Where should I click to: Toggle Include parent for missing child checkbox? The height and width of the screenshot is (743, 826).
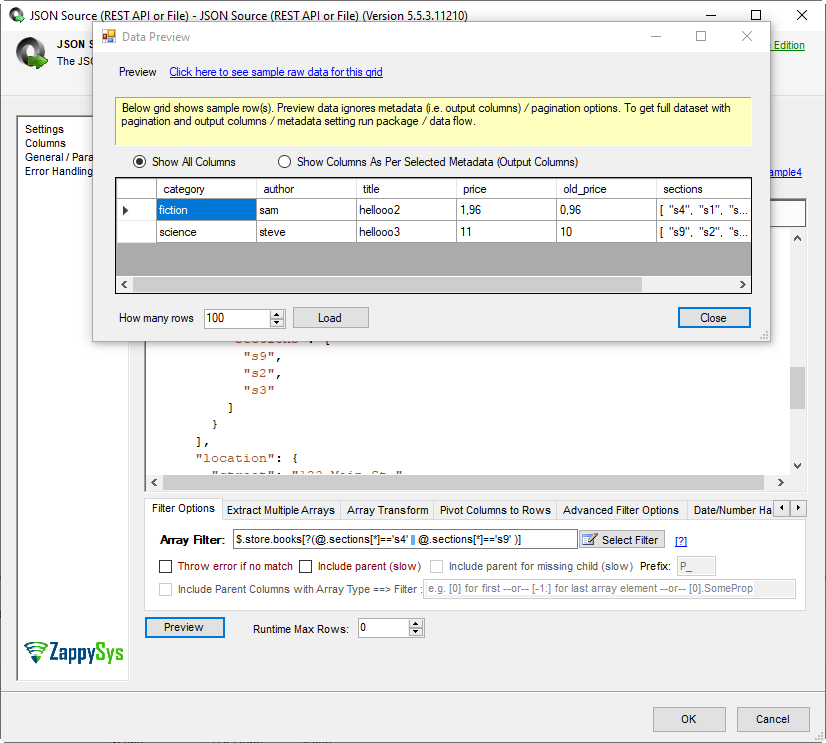coord(437,566)
